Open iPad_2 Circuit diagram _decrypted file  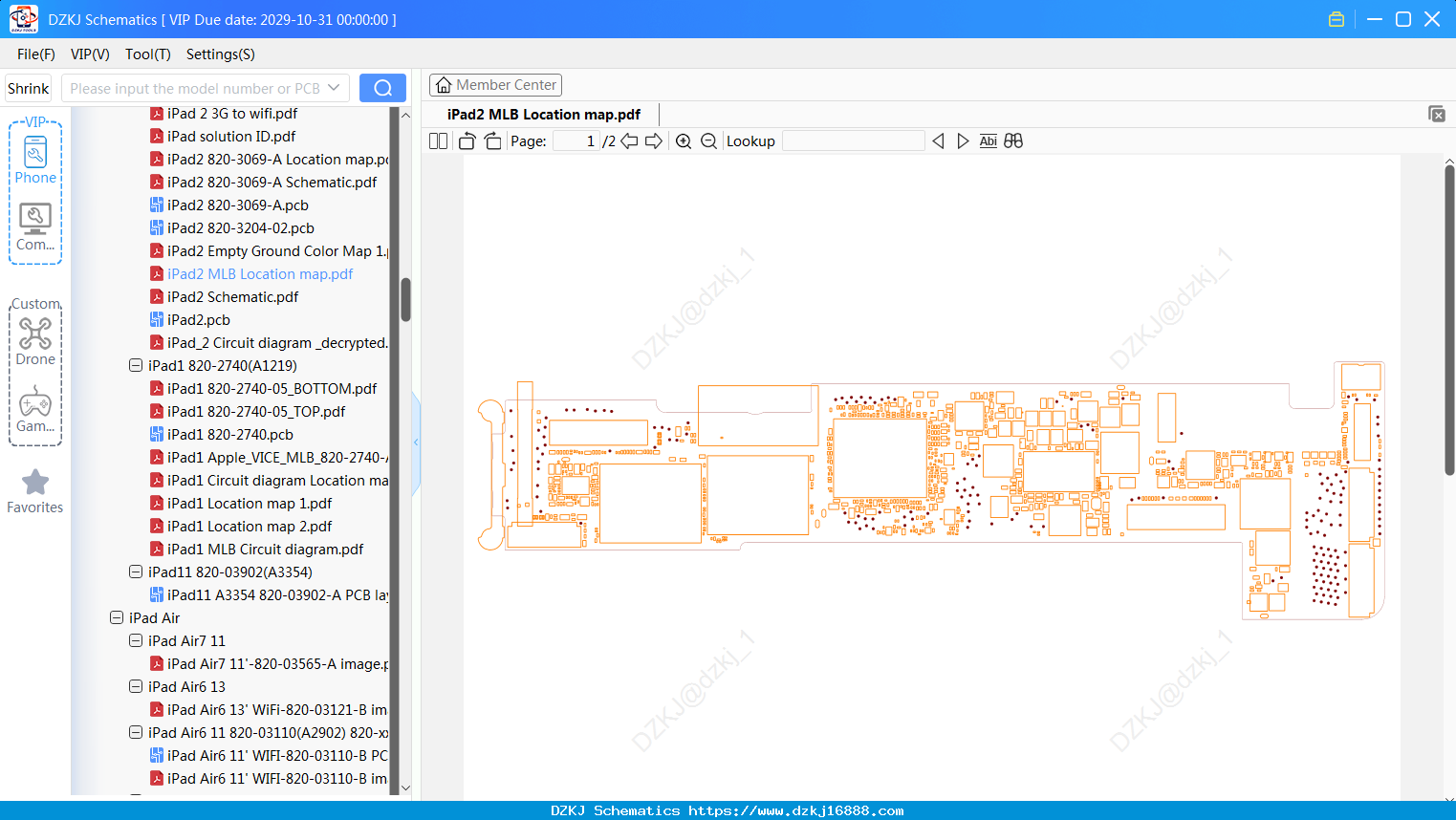pyautogui.click(x=278, y=343)
